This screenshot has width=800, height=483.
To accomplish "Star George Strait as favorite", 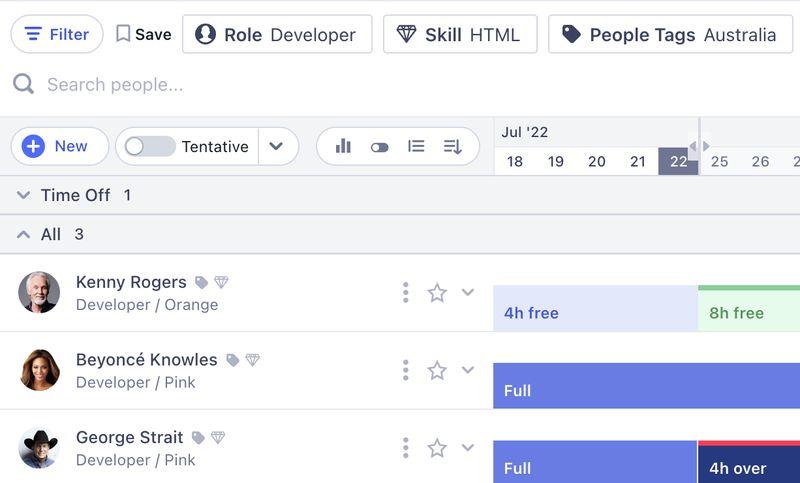I will [x=437, y=448].
